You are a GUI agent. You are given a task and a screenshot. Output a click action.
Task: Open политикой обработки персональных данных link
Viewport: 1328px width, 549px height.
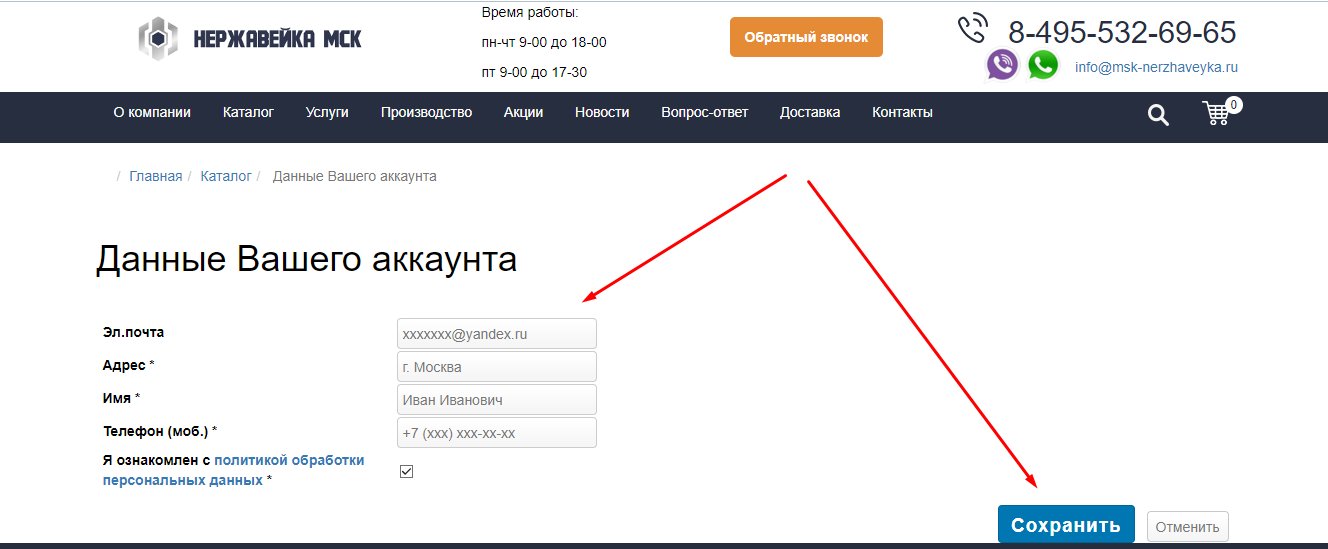point(234,470)
